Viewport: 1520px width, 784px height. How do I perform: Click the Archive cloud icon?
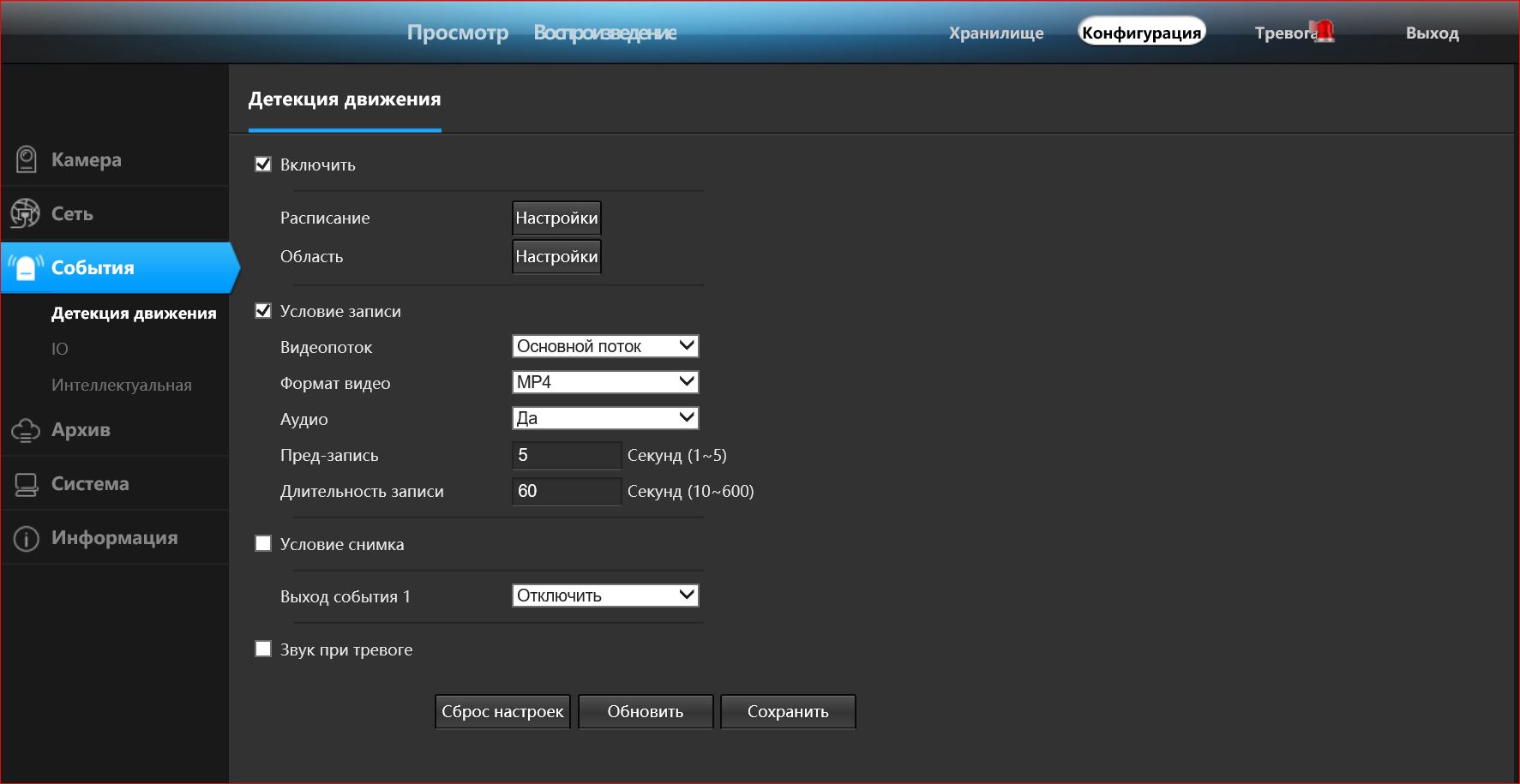click(x=26, y=430)
